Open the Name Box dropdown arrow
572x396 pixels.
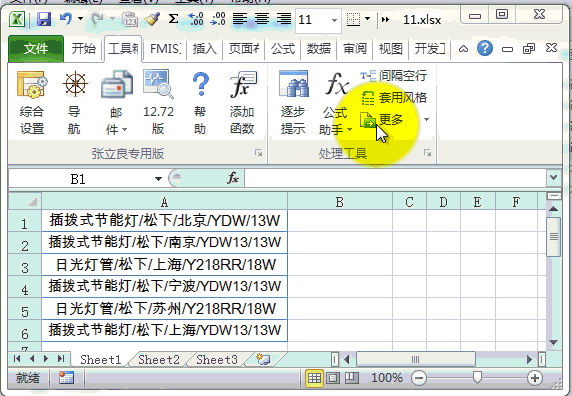158,179
